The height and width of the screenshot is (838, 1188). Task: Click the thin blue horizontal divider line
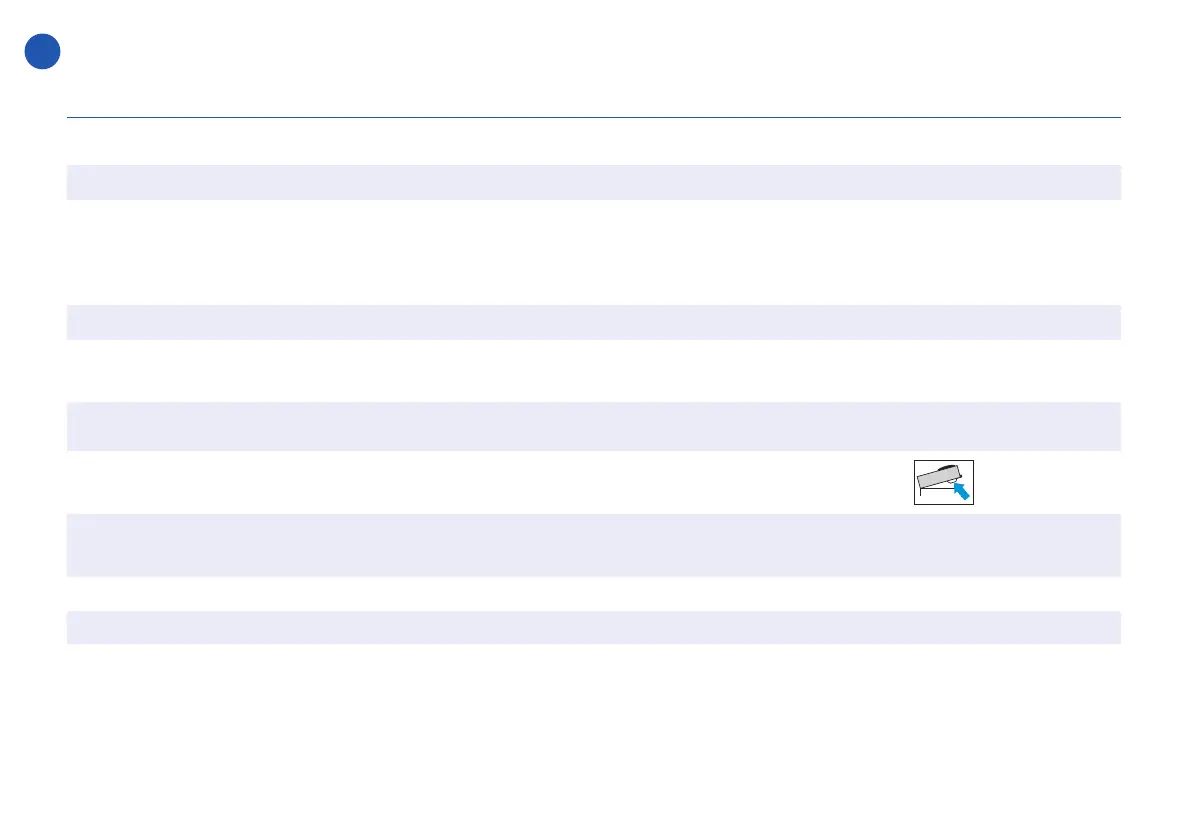(x=593, y=117)
